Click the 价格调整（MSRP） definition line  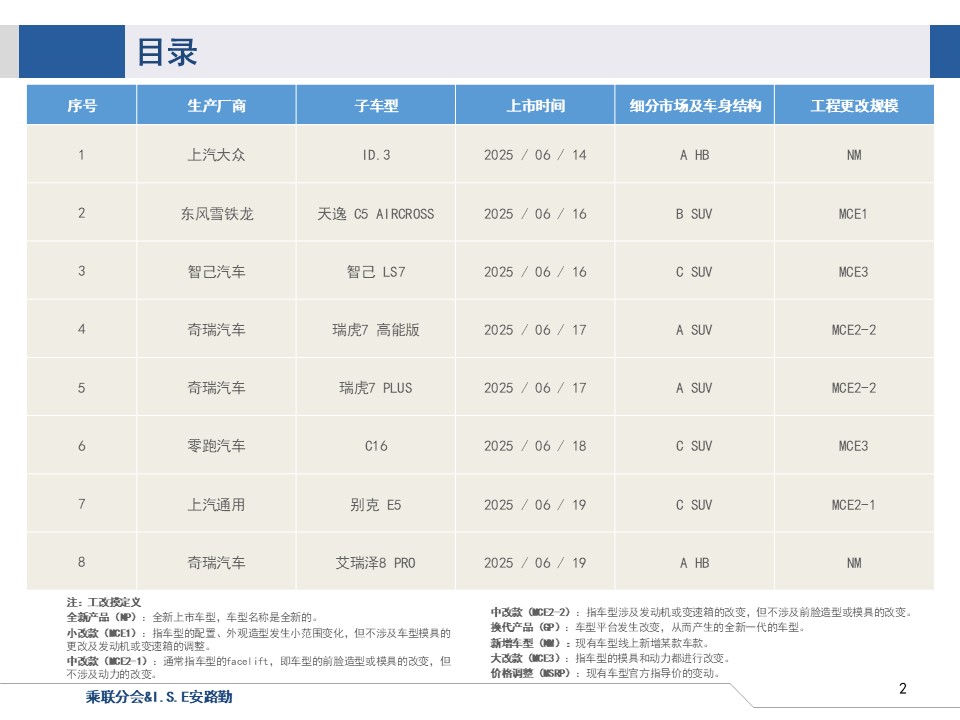coord(605,673)
